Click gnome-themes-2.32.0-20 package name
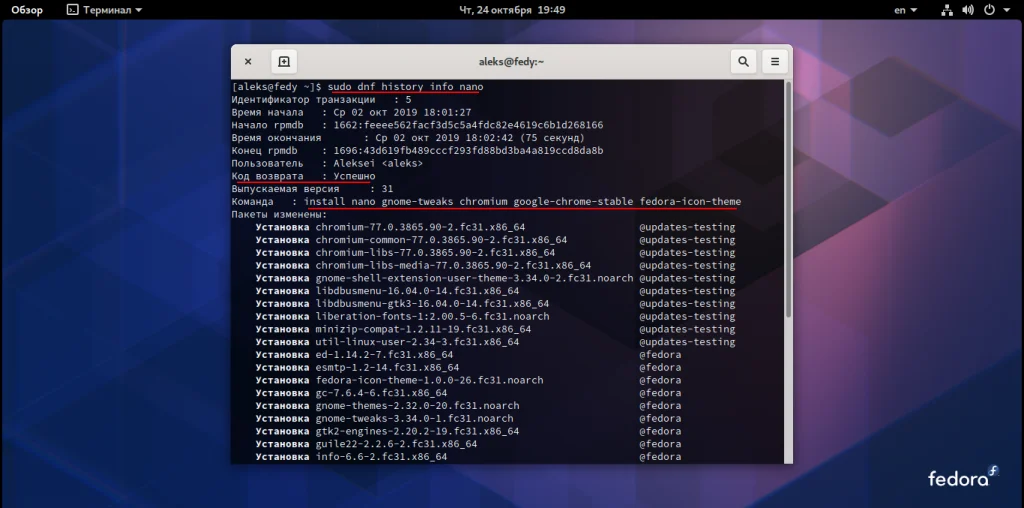Viewport: 1024px width, 508px height. pyautogui.click(x=417, y=405)
